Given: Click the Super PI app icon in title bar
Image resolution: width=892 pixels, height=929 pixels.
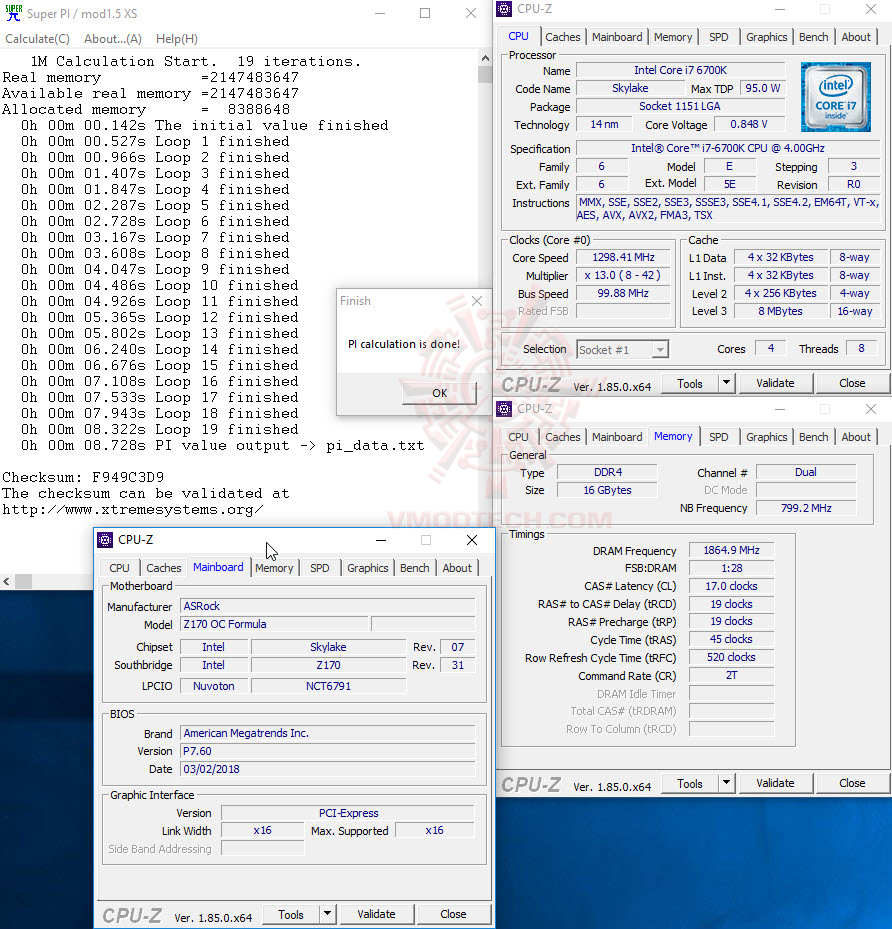Looking at the screenshot, I should coord(14,12).
